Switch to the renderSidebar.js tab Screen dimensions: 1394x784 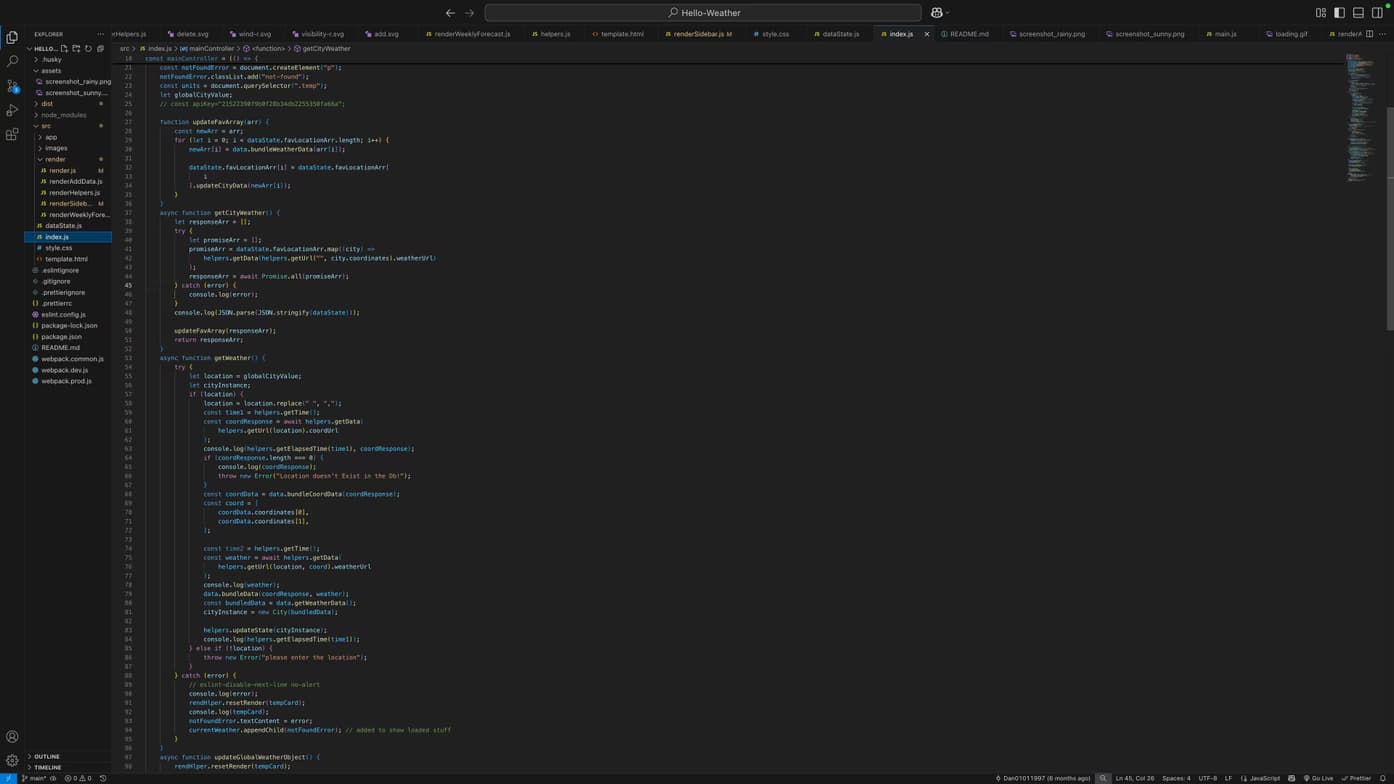pyautogui.click(x=698, y=34)
